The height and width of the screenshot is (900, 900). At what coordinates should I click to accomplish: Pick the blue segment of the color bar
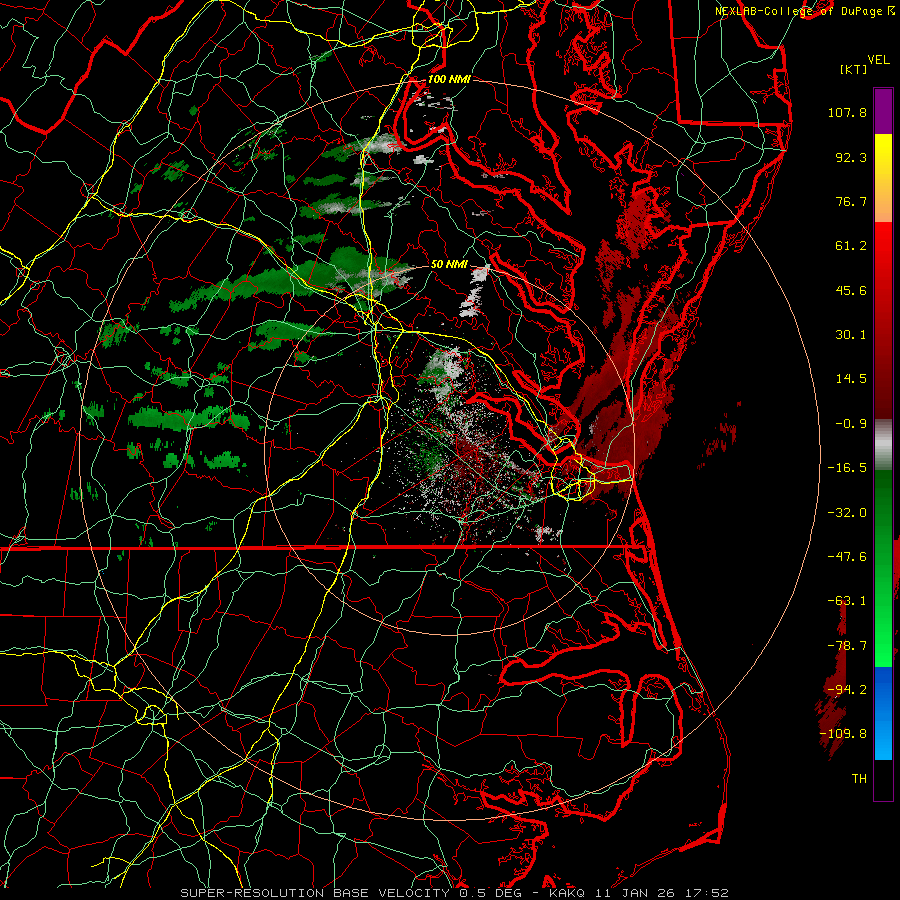point(883,713)
